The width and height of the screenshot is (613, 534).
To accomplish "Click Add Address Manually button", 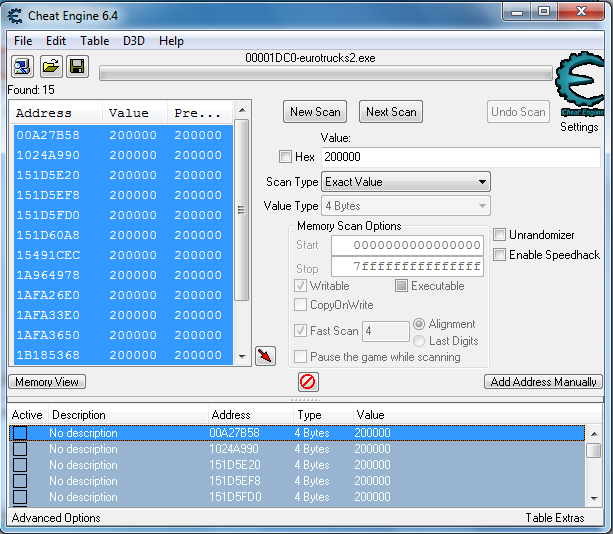I will click(543, 382).
